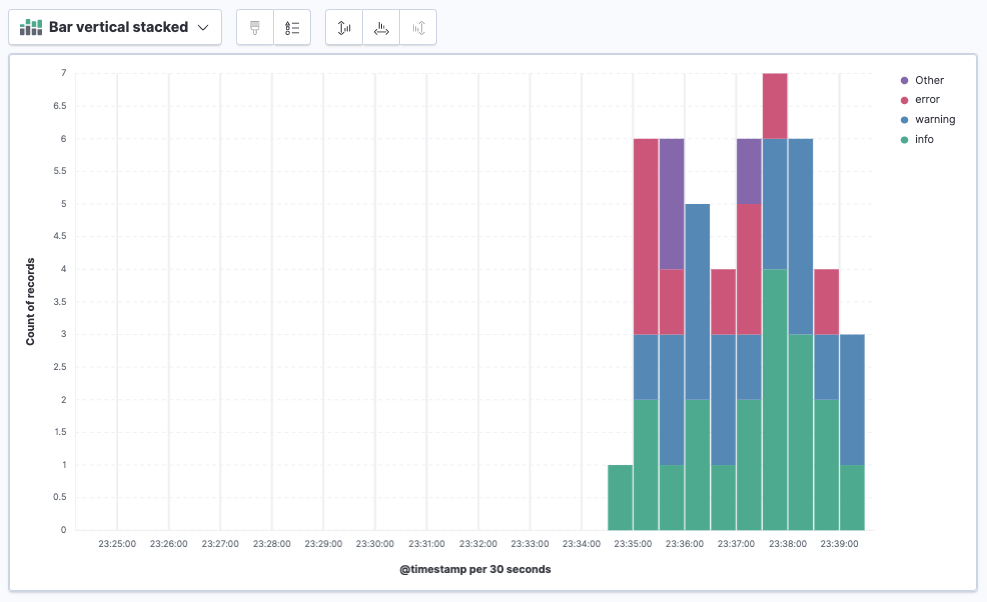Screen dimensions: 987x602
Task: Toggle the error series in the legend
Action: pyautogui.click(x=926, y=99)
